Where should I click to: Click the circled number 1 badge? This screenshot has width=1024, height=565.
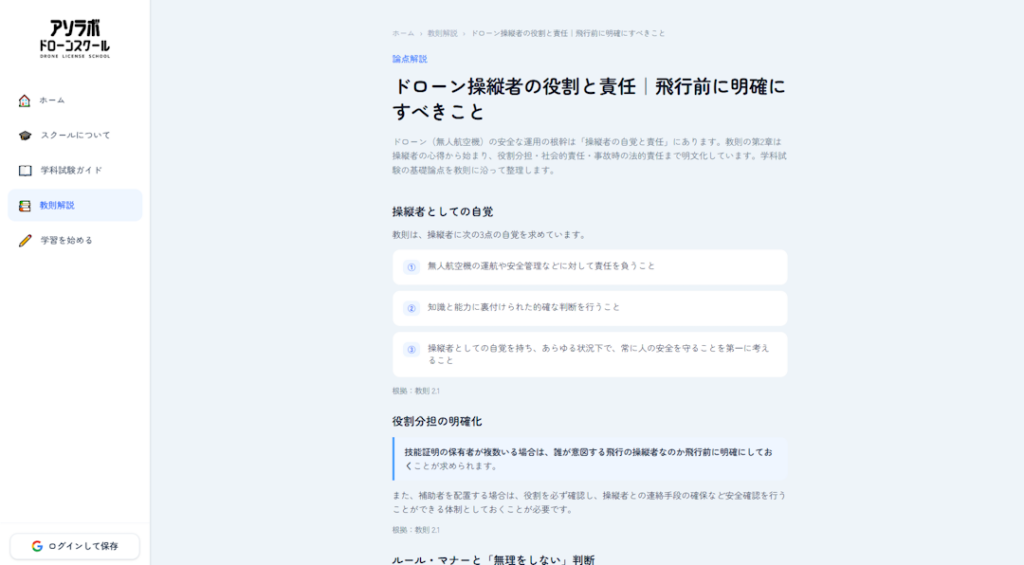coord(410,267)
